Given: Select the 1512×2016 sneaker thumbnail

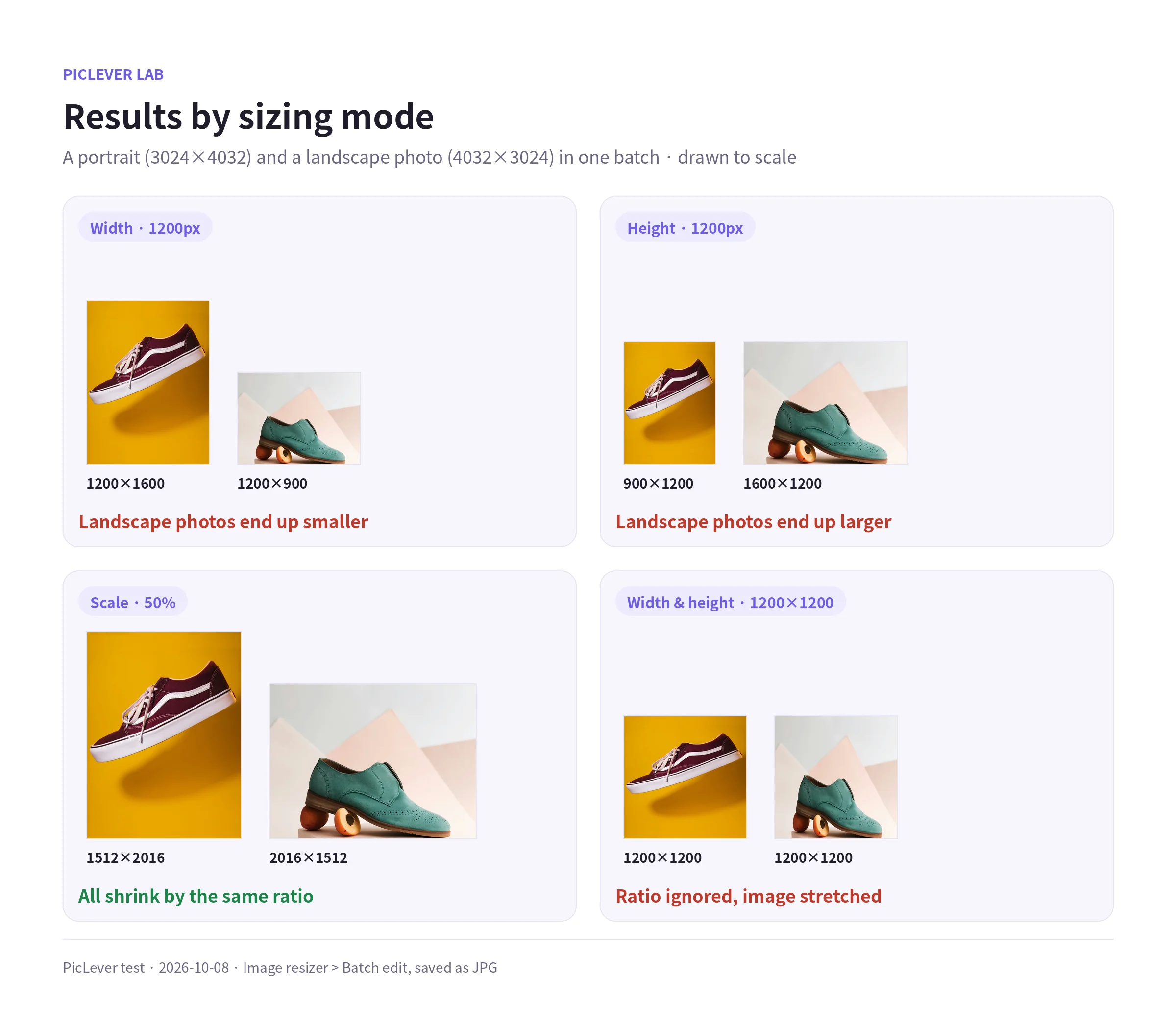Looking at the screenshot, I should coord(164,735).
